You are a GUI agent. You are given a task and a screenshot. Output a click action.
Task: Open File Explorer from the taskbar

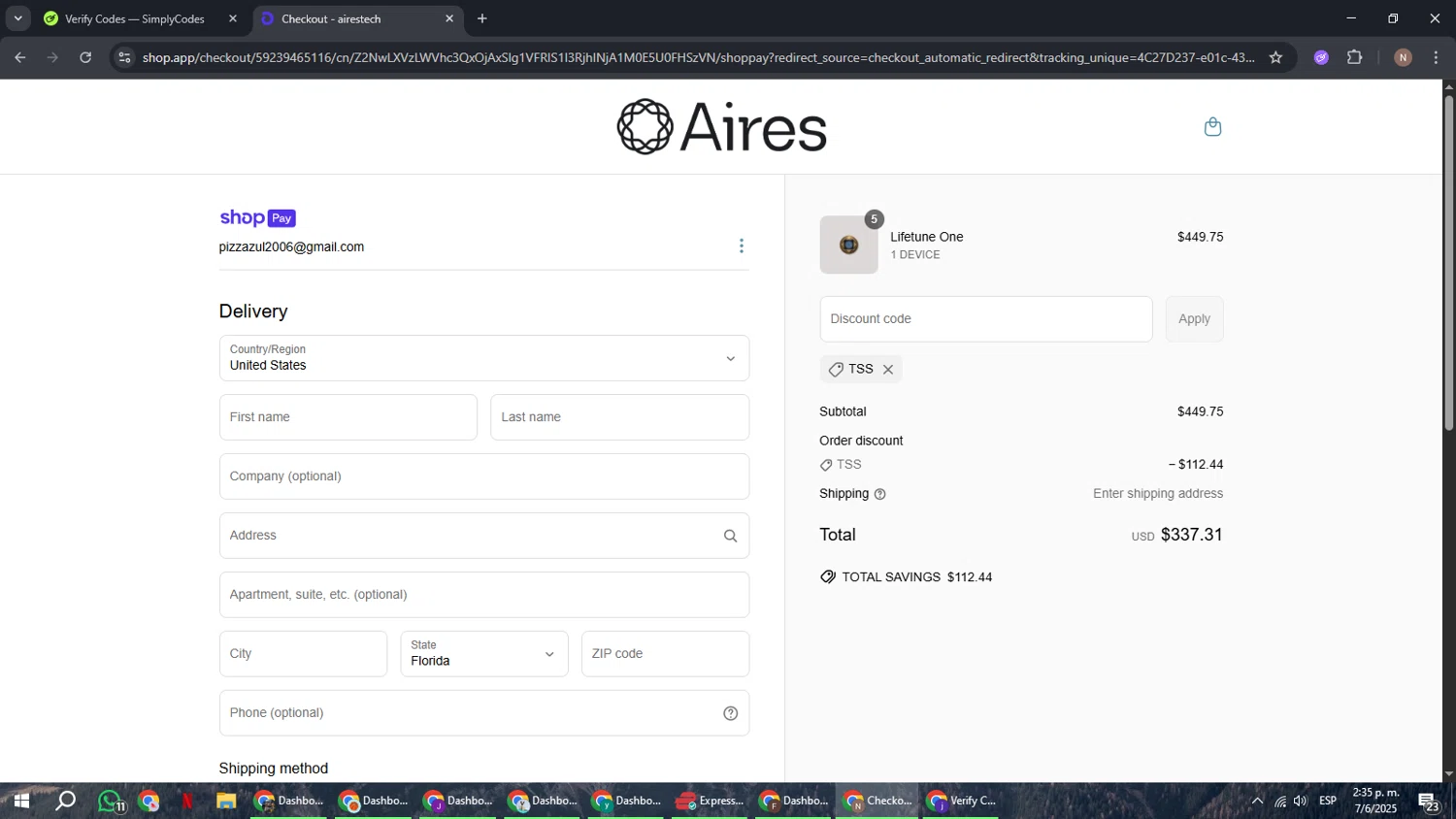click(226, 802)
